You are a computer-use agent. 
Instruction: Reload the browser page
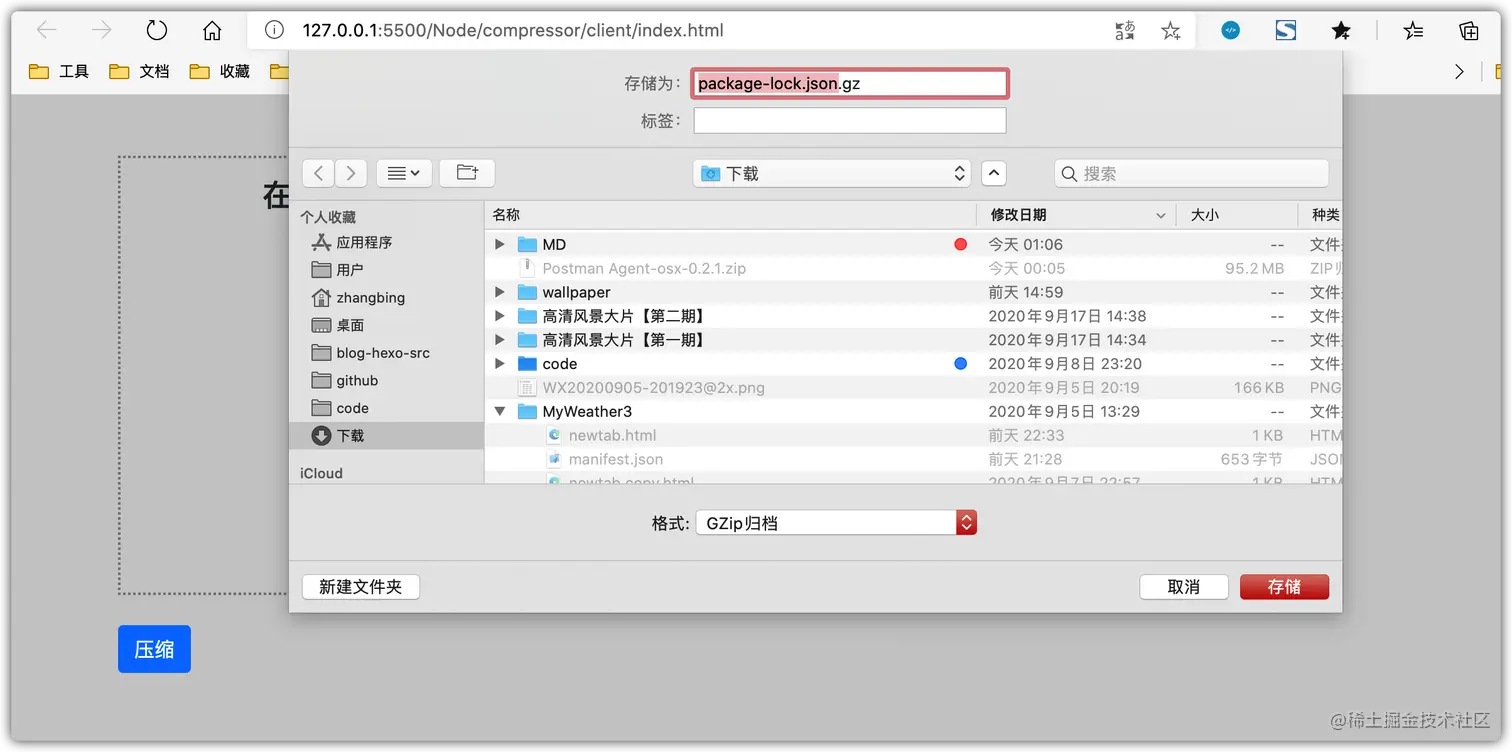[157, 31]
